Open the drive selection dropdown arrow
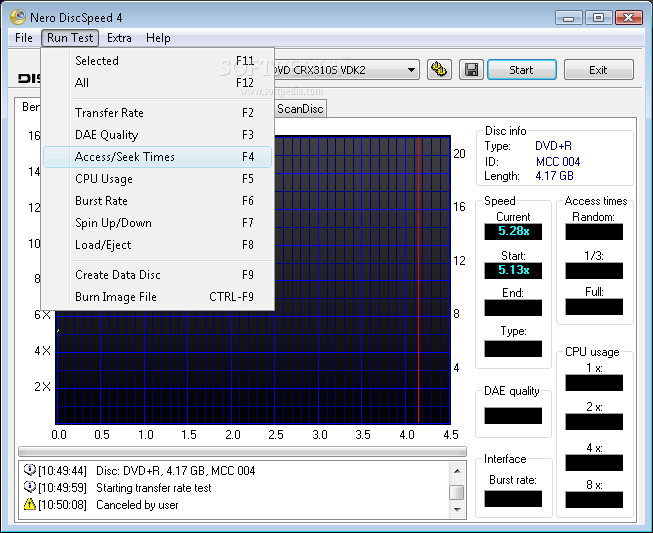This screenshot has height=533, width=653. click(411, 70)
